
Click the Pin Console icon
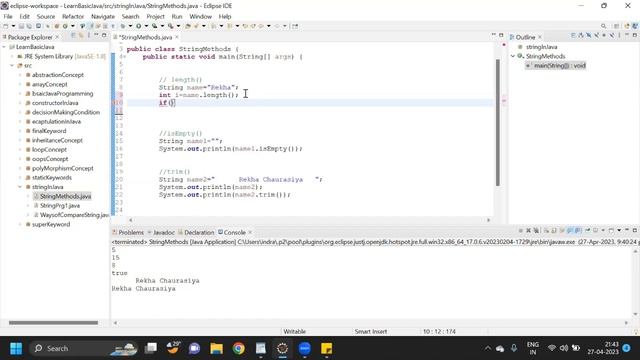click(x=588, y=231)
